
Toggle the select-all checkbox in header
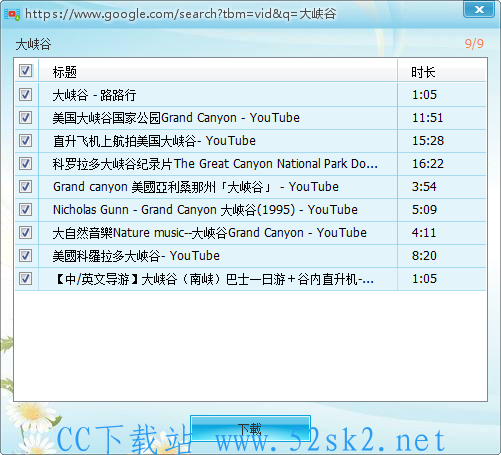(25, 71)
